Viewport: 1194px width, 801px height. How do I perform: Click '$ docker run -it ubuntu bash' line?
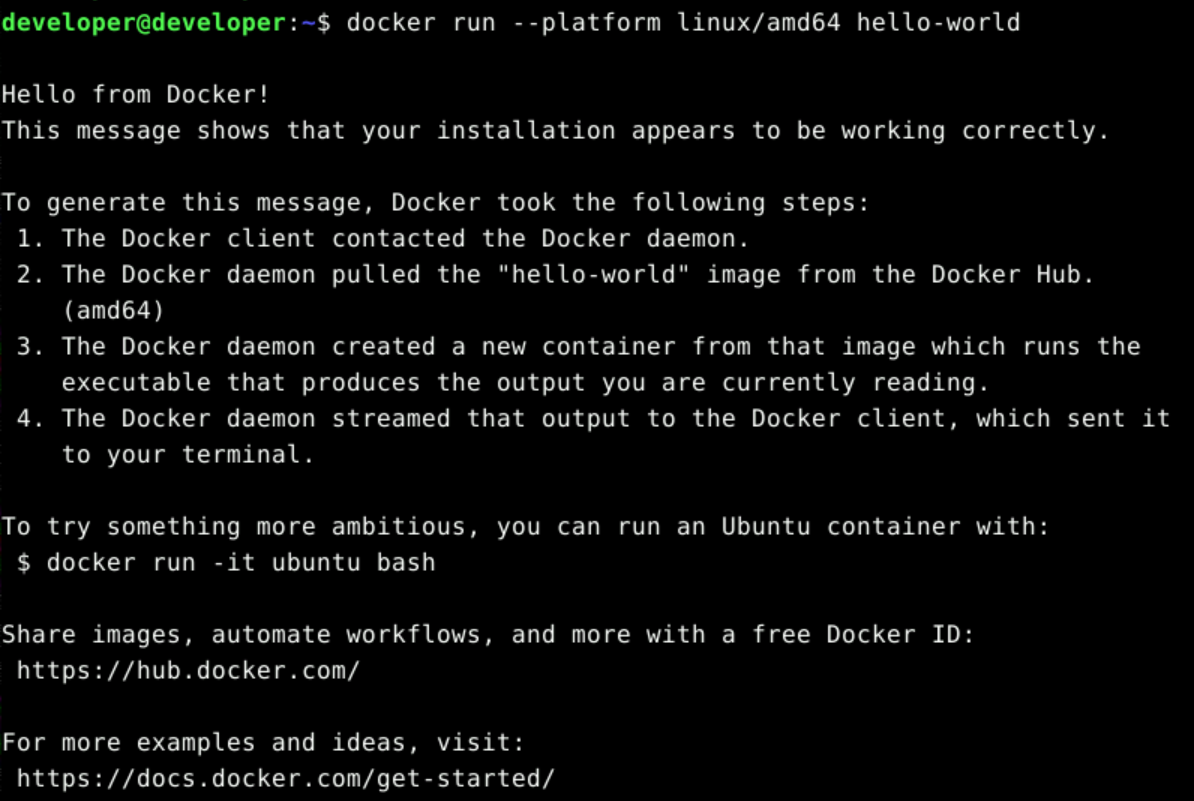pos(226,563)
